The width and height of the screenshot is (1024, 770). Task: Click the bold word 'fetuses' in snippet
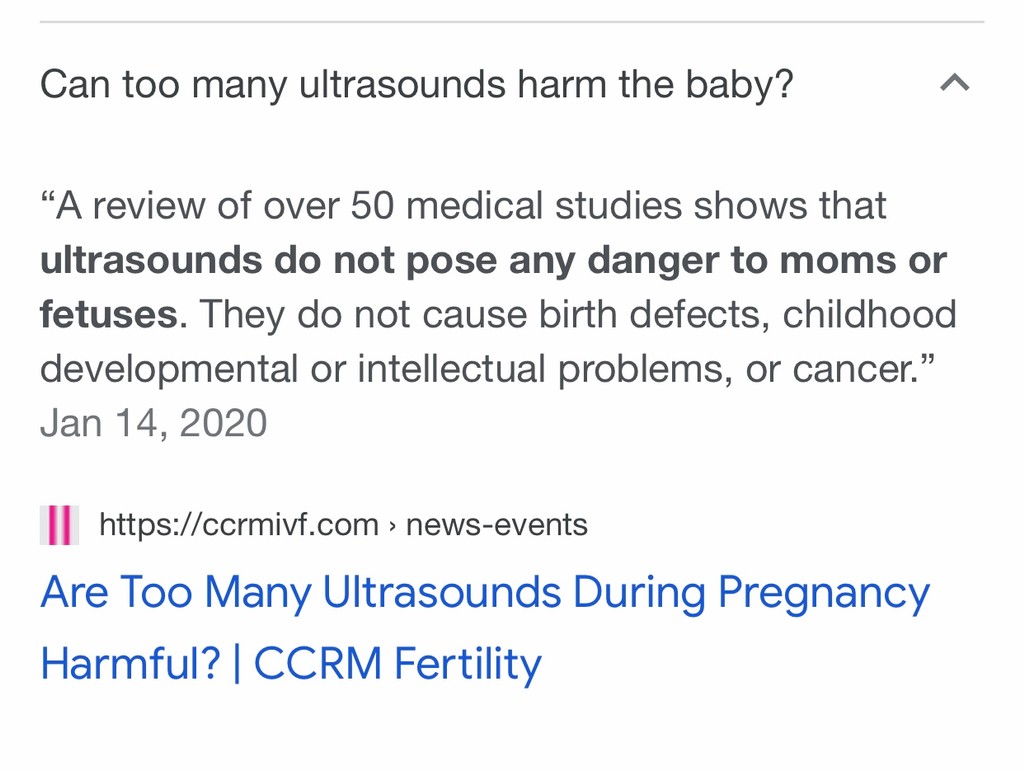(109, 315)
